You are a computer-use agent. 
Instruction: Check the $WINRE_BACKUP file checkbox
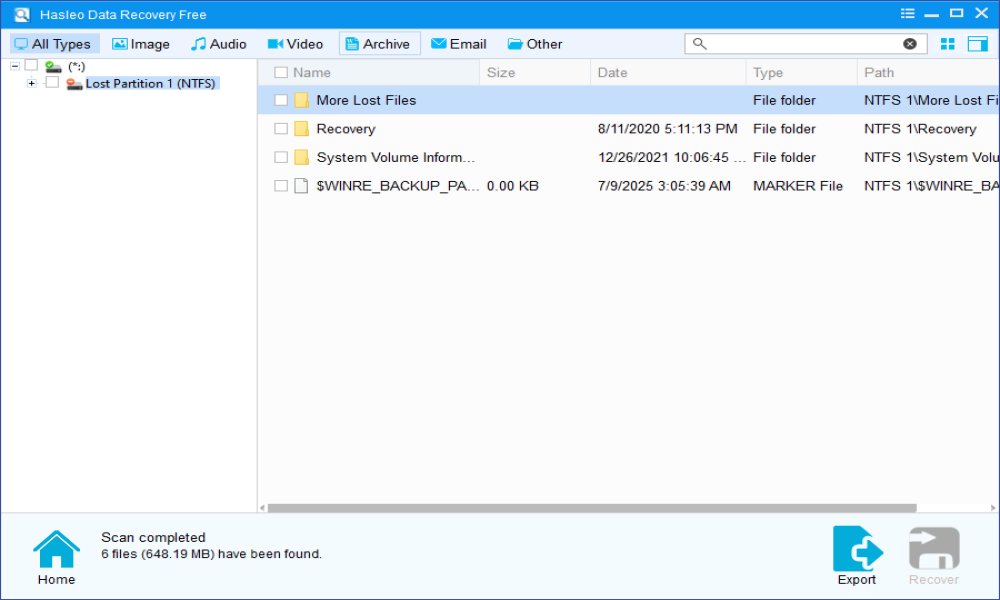coord(281,186)
